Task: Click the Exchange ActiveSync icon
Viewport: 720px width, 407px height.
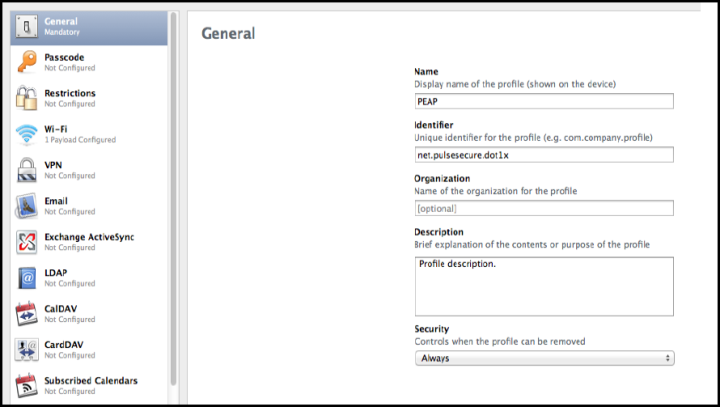Action: click(27, 242)
